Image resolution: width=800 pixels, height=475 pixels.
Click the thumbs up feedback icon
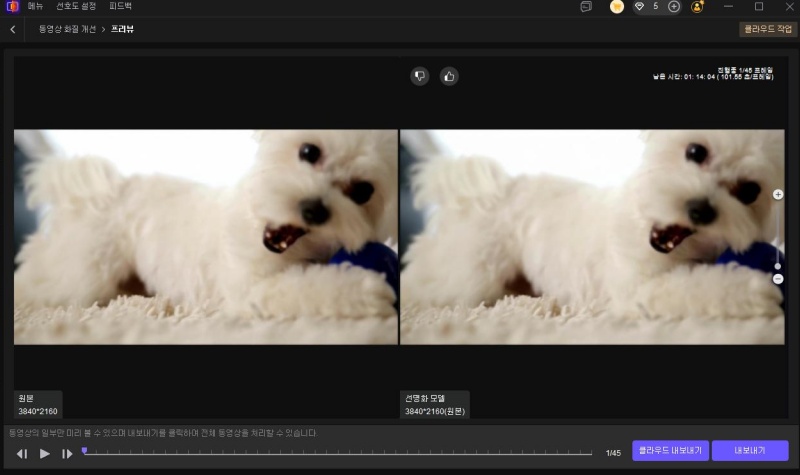[449, 76]
